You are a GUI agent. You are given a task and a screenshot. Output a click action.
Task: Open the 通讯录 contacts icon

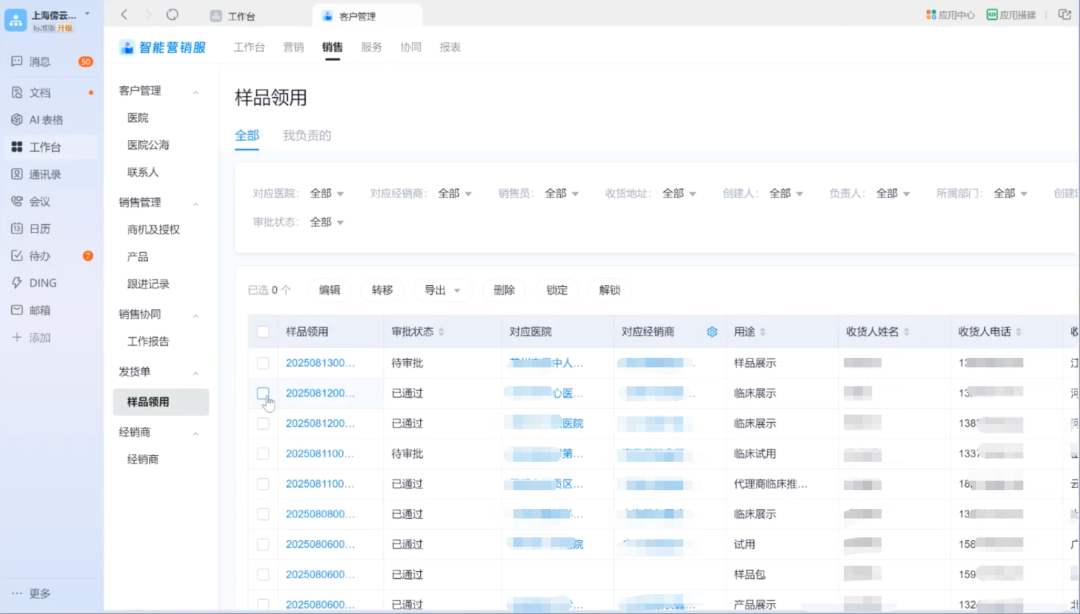point(17,174)
